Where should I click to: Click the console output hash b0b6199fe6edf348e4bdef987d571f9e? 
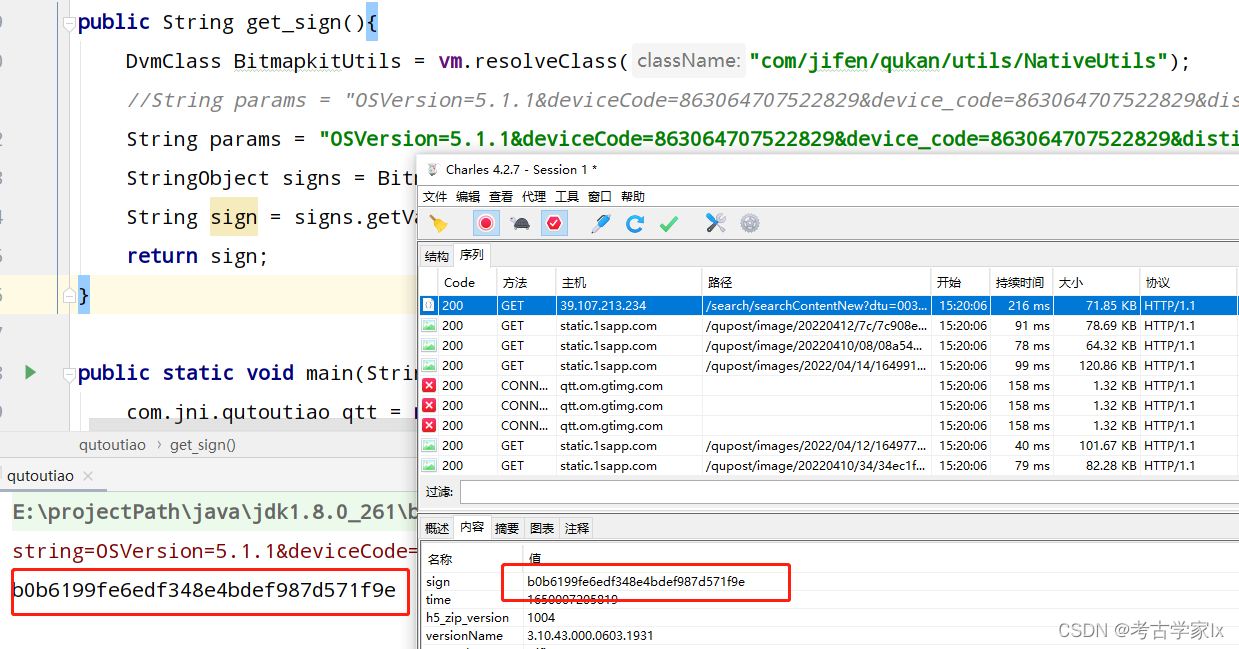(x=204, y=589)
